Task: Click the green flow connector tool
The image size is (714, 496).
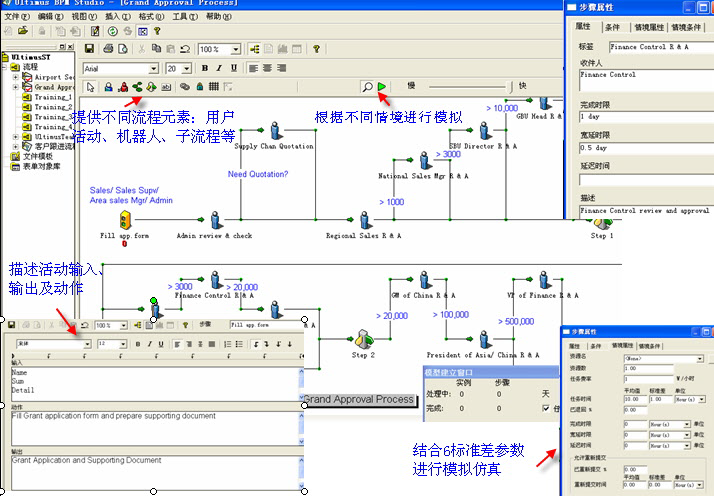Action: pyautogui.click(x=137, y=88)
